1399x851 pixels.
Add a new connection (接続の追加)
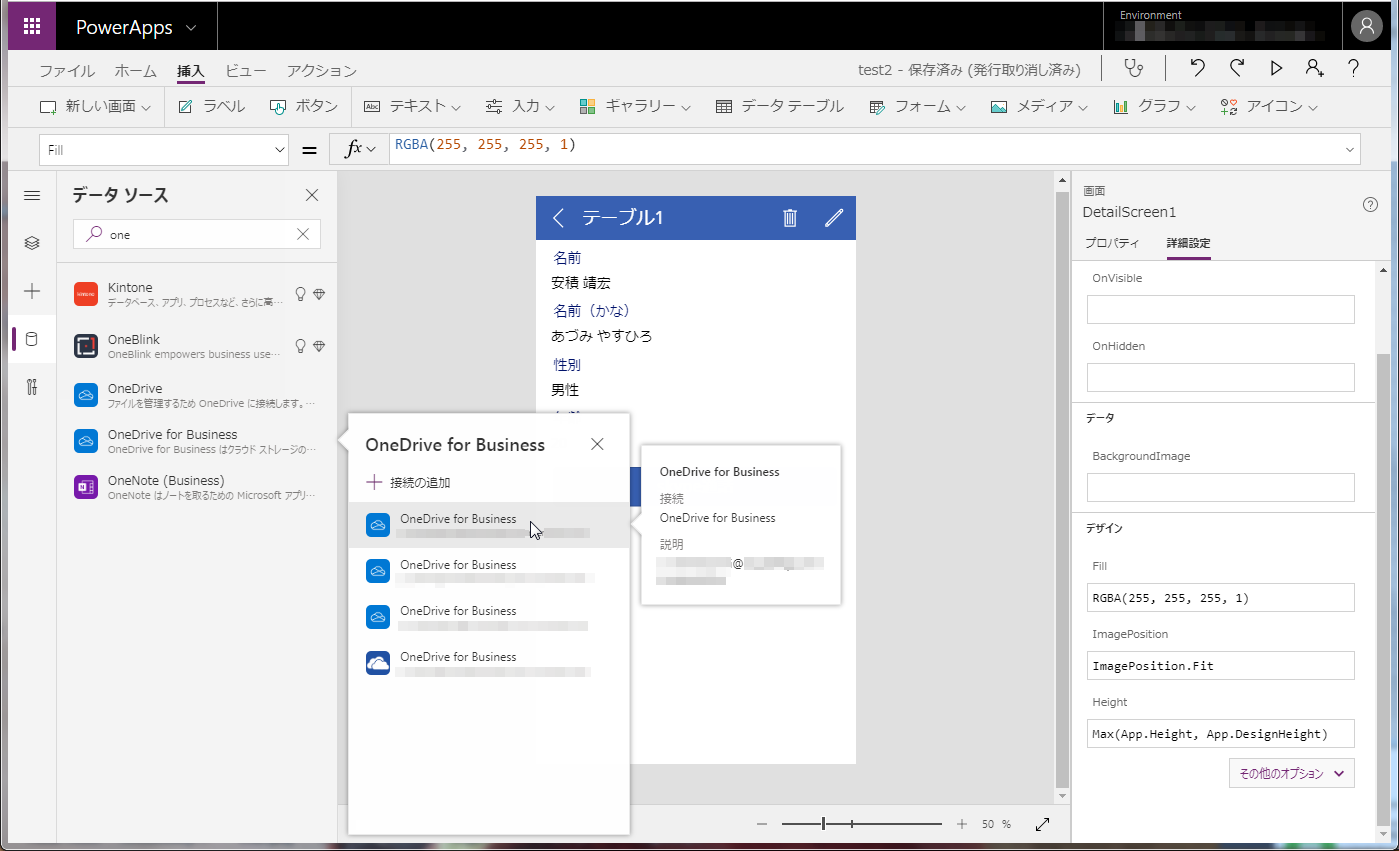point(408,482)
